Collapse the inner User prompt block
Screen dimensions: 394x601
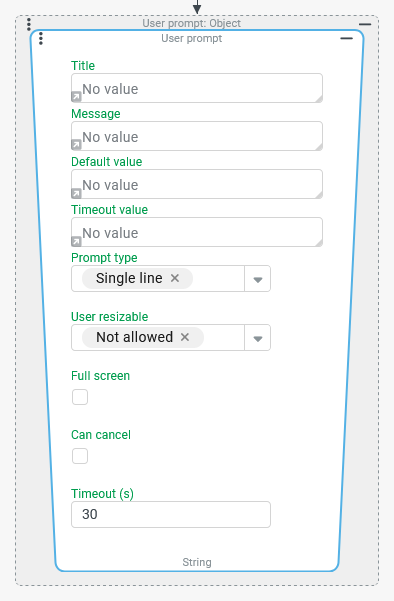(346, 38)
